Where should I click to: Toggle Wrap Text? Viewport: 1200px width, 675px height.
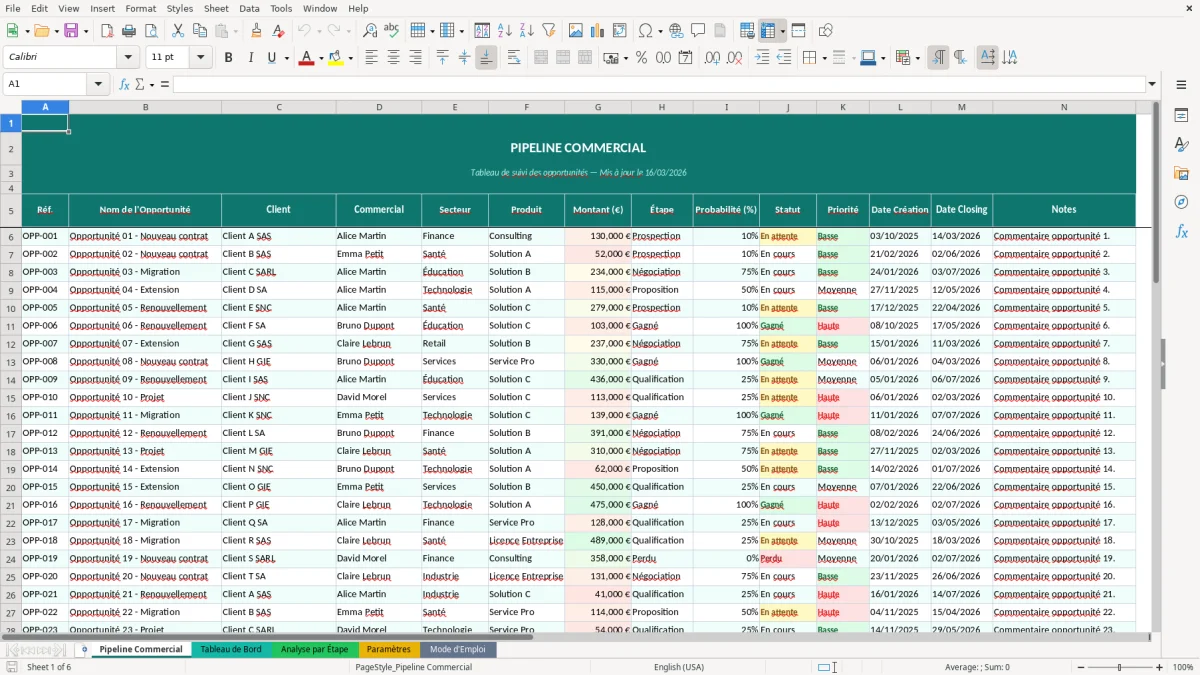coord(513,58)
